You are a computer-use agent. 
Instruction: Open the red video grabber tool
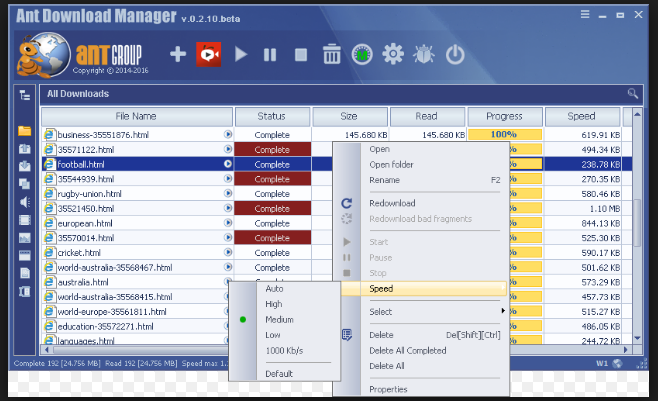(209, 54)
